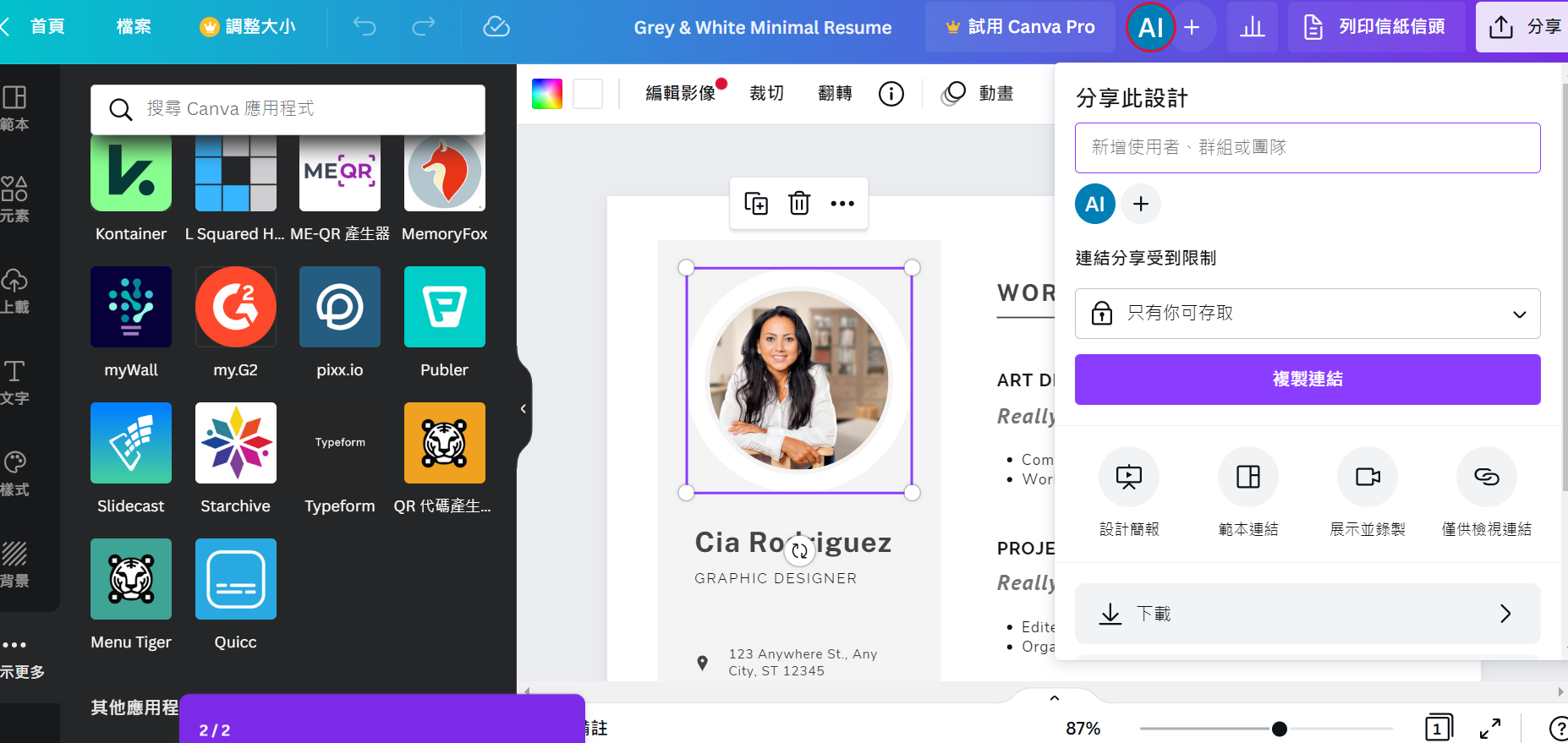The image size is (1568, 743).
Task: Open the rainbow color picker swatch
Action: point(547,93)
